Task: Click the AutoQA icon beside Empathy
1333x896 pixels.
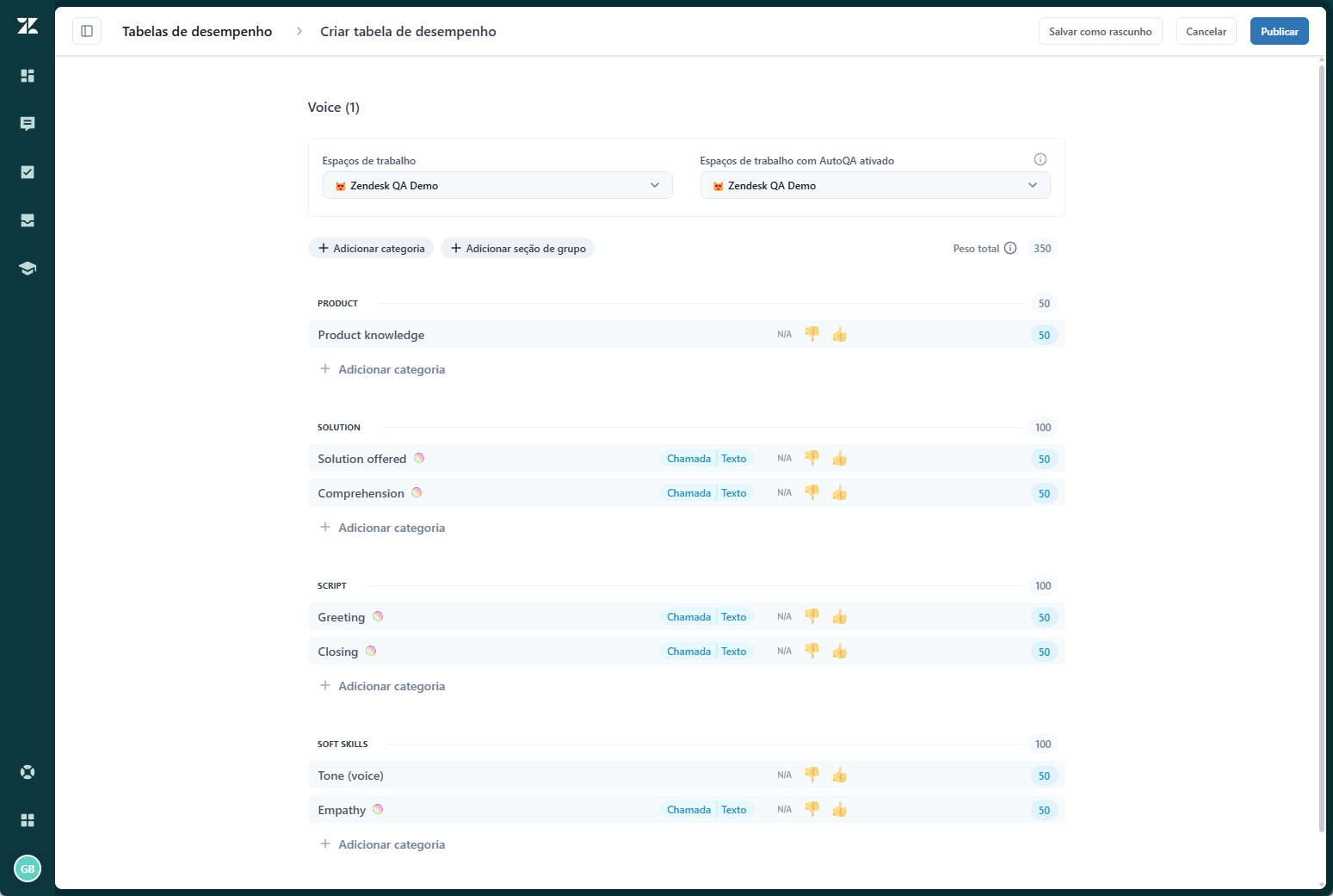Action: [x=378, y=809]
